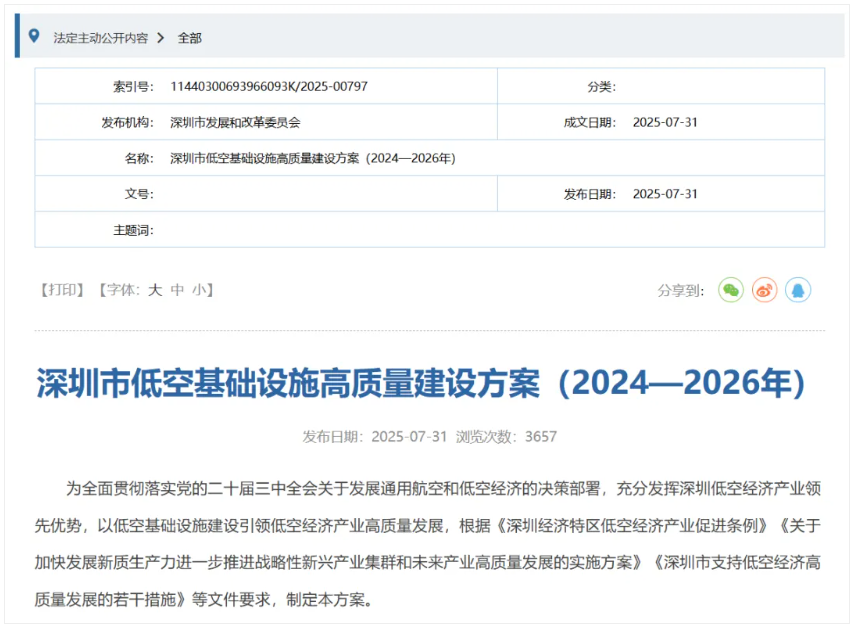Set font size to large (大)

[155, 290]
